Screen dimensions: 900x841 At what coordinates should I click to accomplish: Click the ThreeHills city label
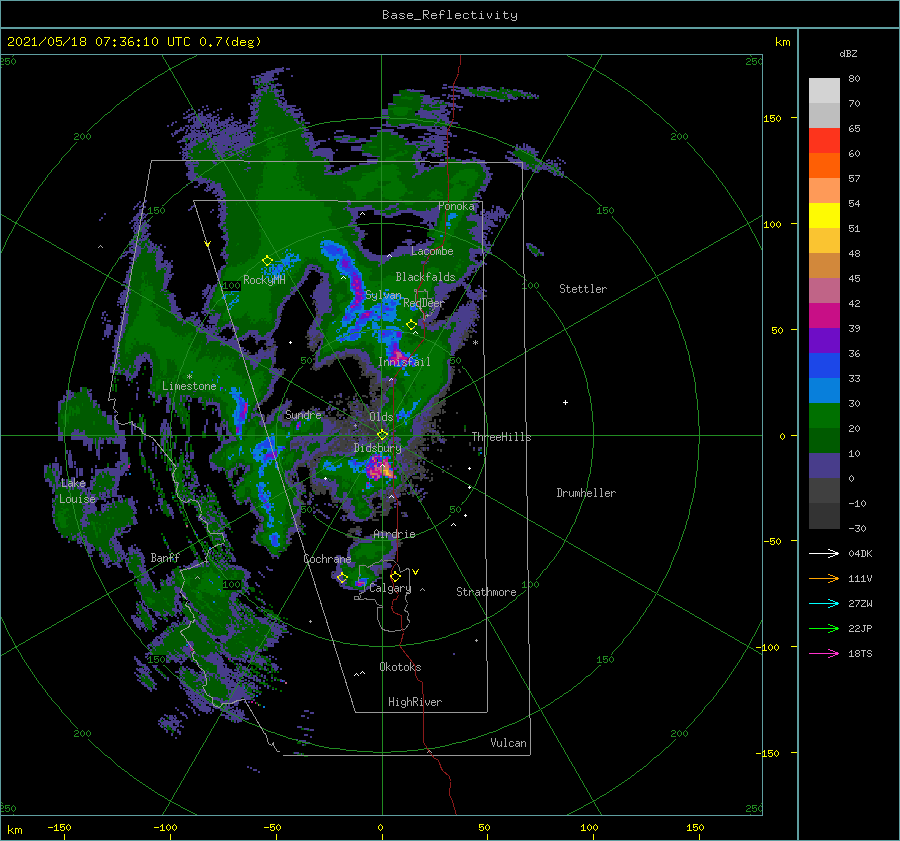click(x=501, y=437)
